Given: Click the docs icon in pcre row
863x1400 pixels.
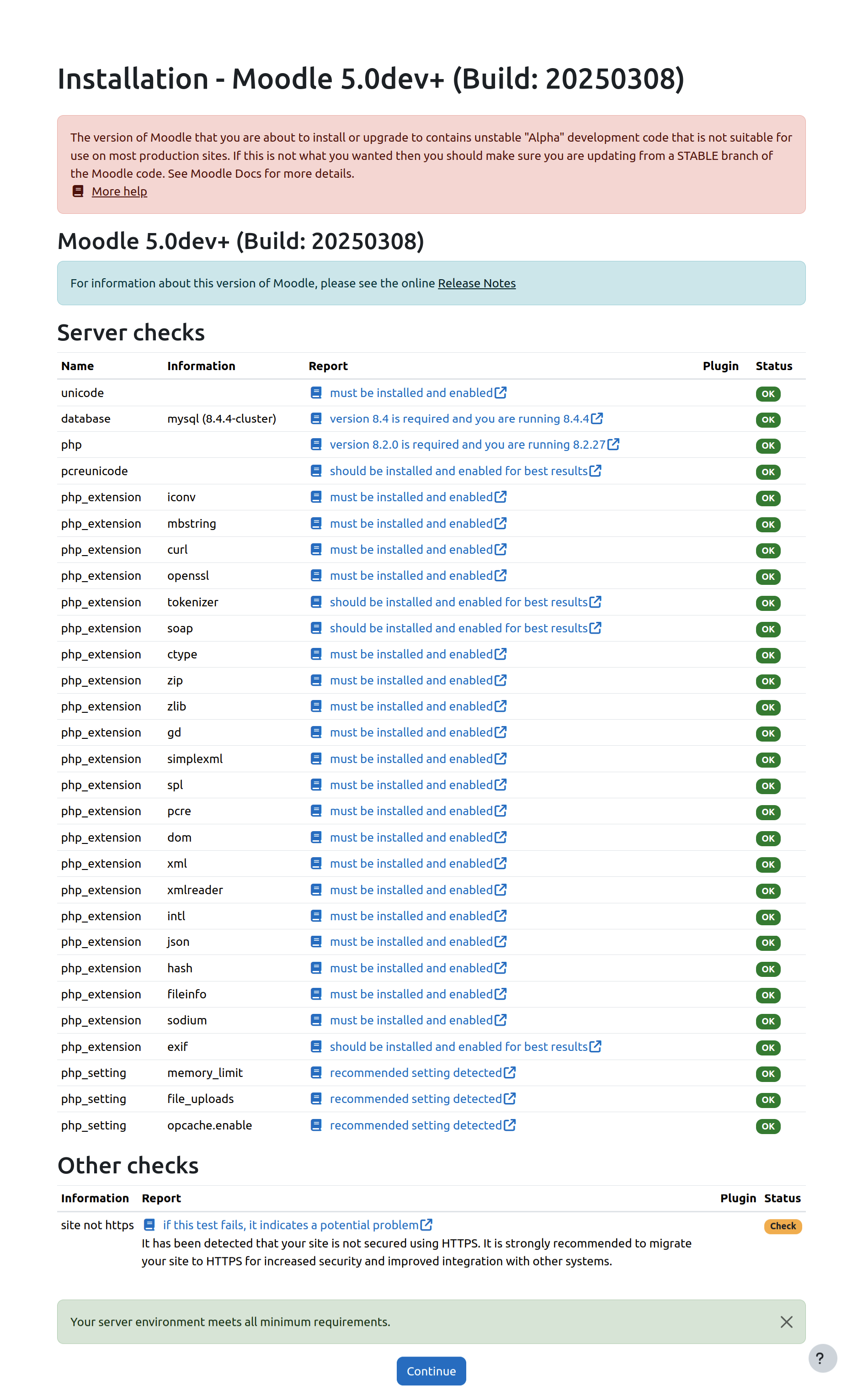Looking at the screenshot, I should (x=316, y=811).
